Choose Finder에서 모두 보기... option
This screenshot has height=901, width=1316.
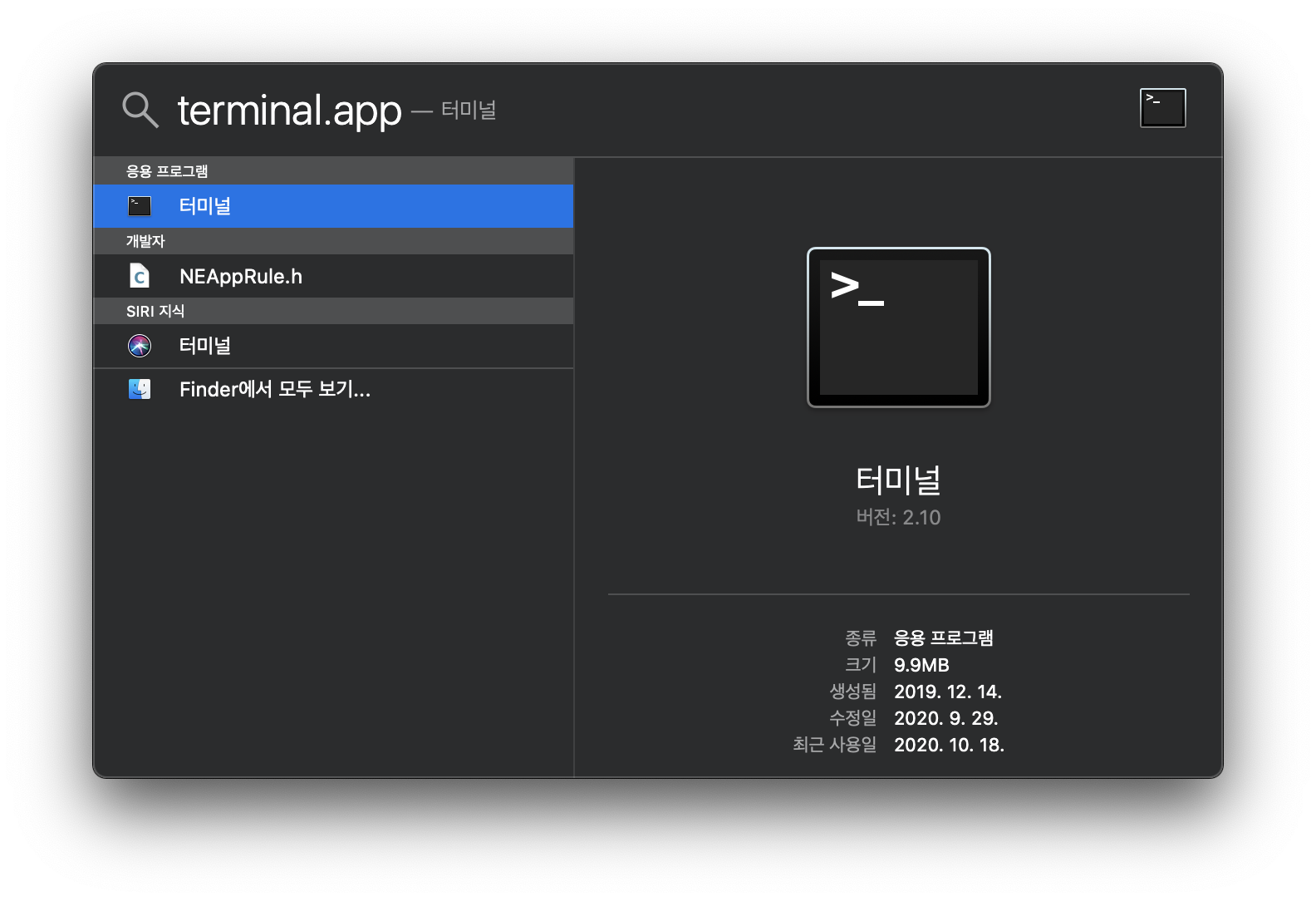point(333,389)
